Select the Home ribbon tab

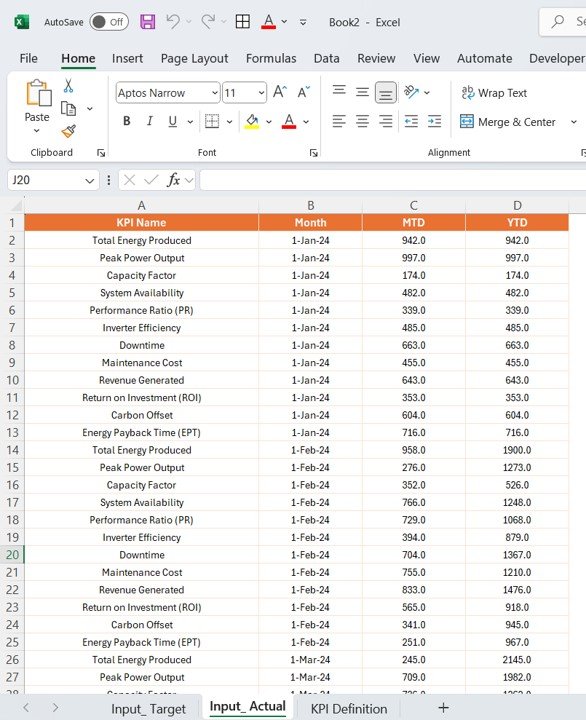(78, 58)
